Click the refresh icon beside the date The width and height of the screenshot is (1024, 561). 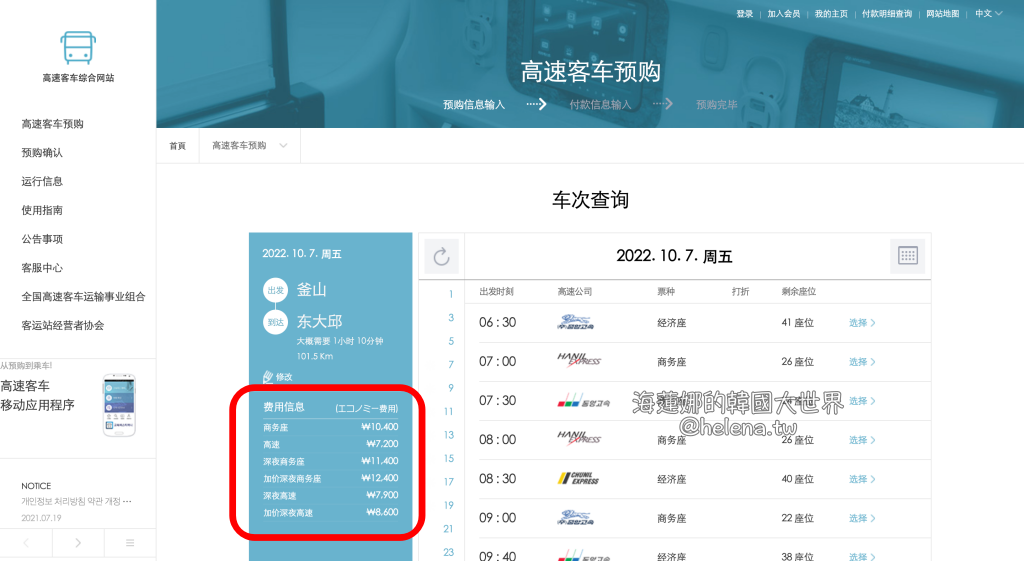[441, 257]
